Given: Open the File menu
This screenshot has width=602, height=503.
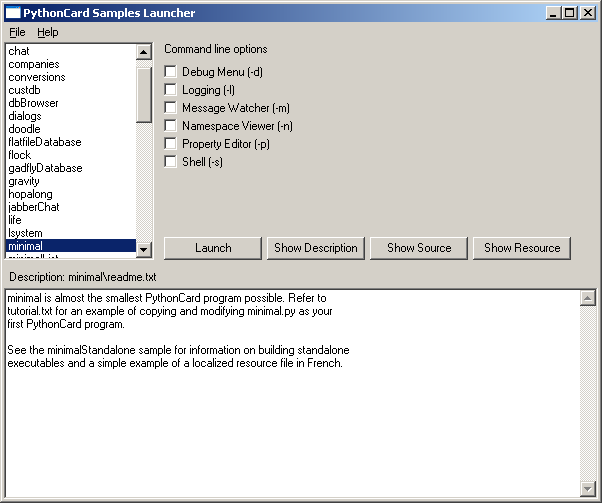Looking at the screenshot, I should (x=17, y=32).
